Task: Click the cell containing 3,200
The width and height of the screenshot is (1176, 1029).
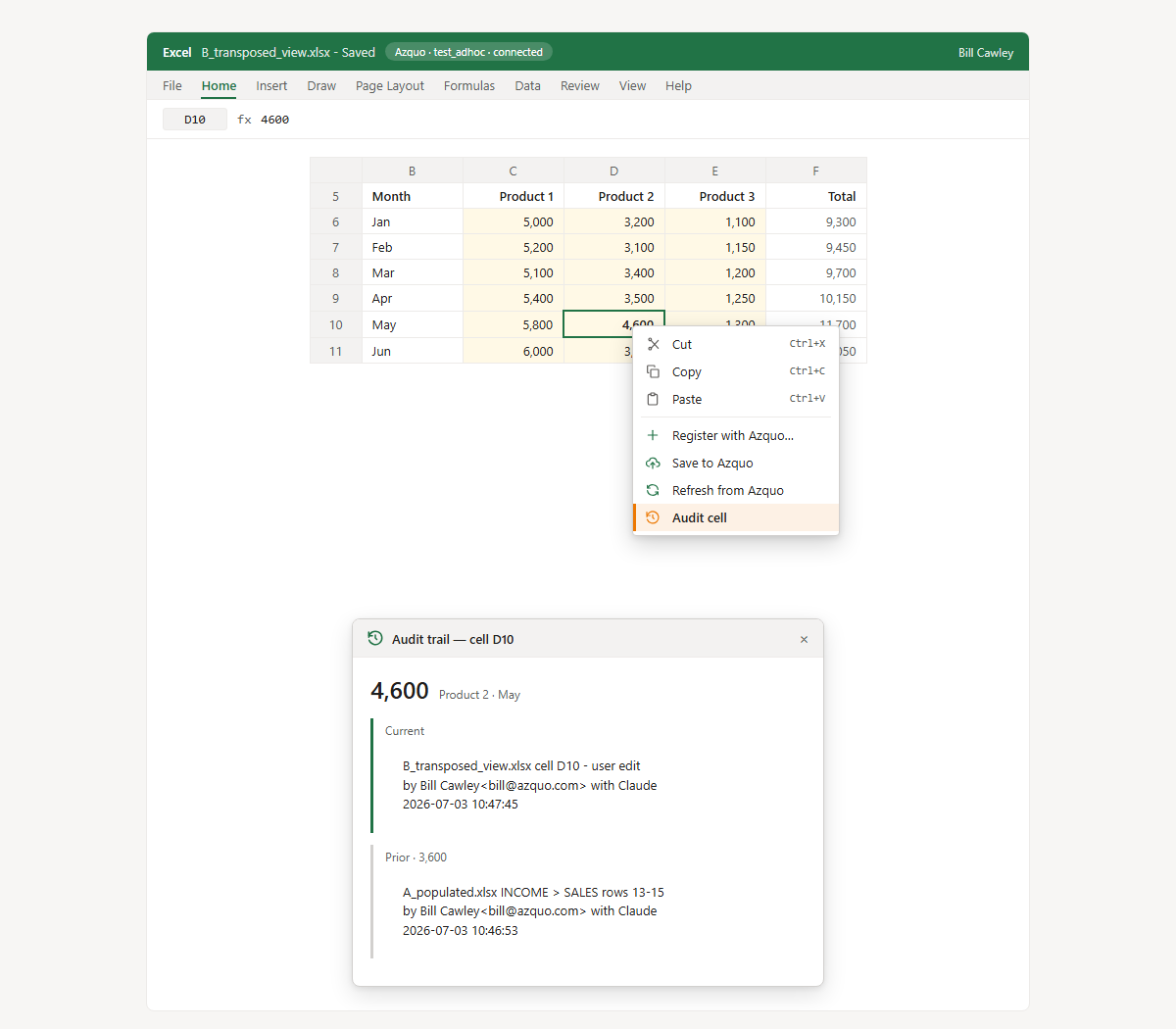Action: coord(614,221)
